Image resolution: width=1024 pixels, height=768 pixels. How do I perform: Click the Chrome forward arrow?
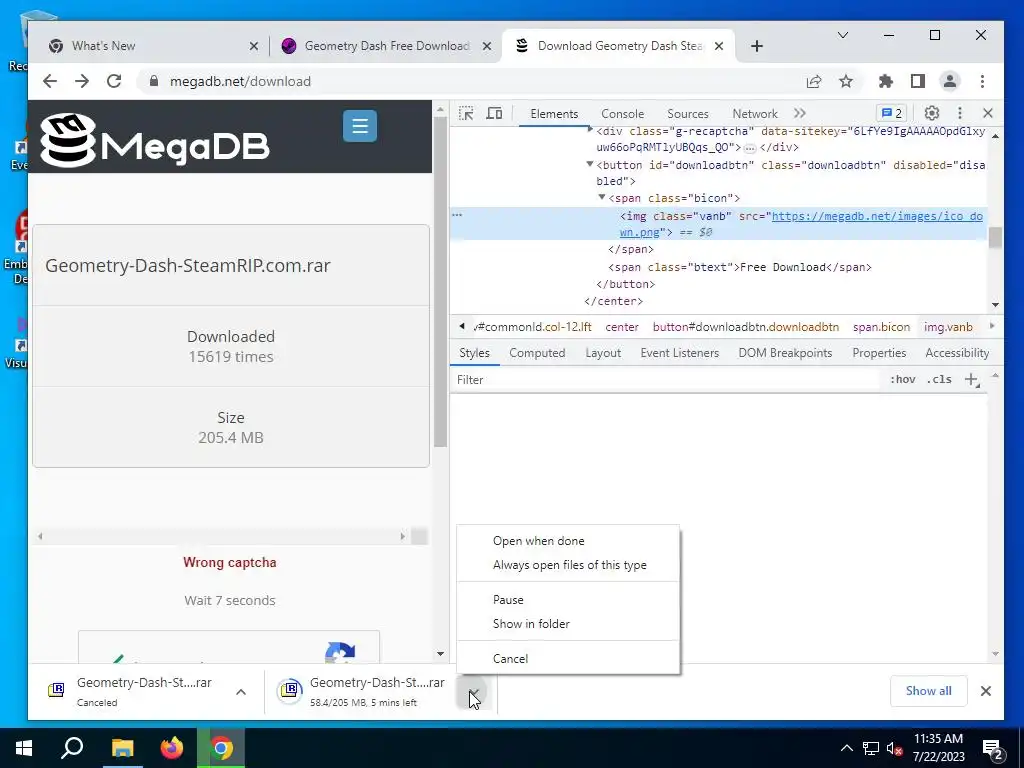pyautogui.click(x=82, y=81)
